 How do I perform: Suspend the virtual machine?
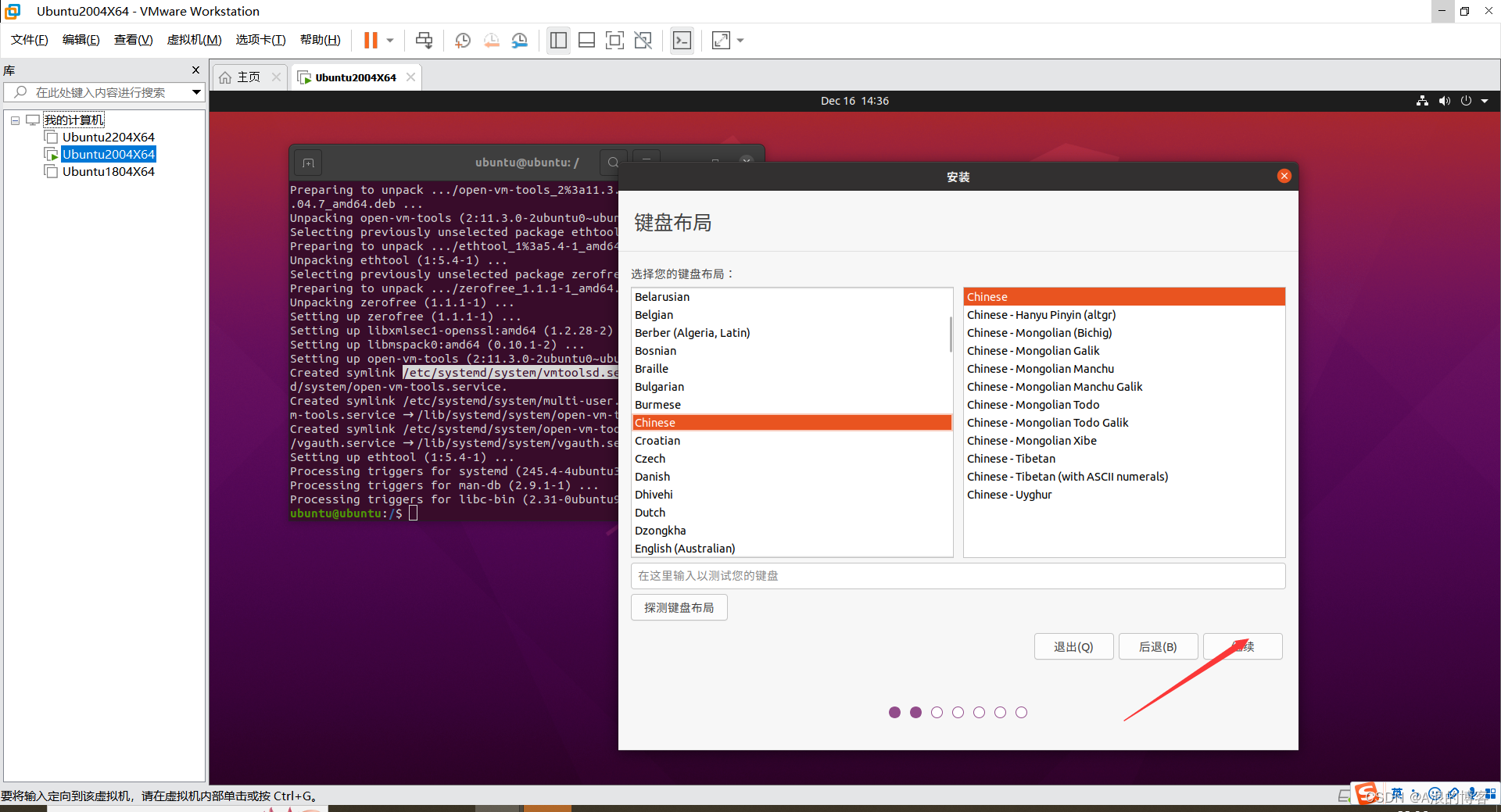tap(370, 40)
